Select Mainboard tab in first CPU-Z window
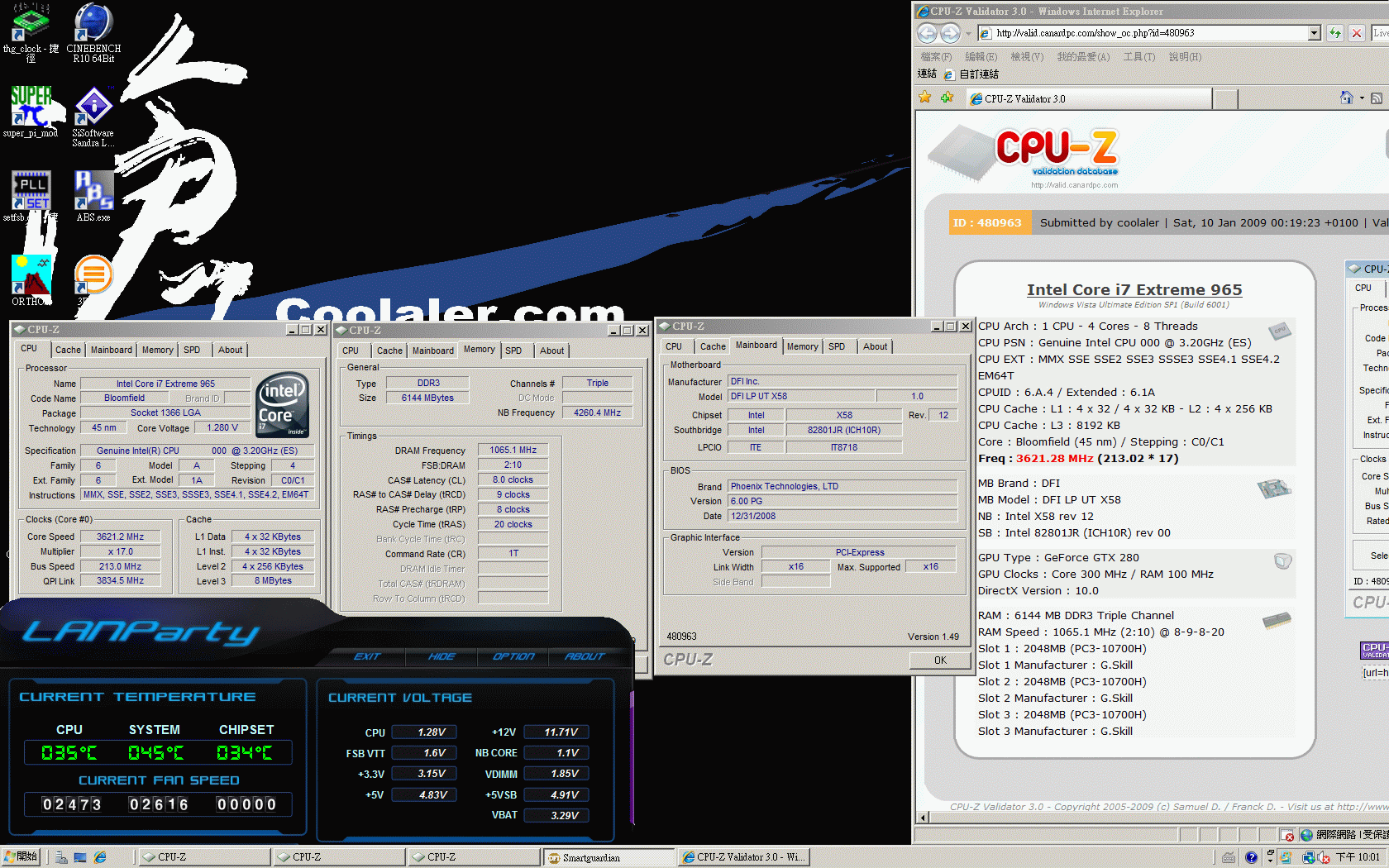This screenshot has height=868, width=1389. pos(112,350)
